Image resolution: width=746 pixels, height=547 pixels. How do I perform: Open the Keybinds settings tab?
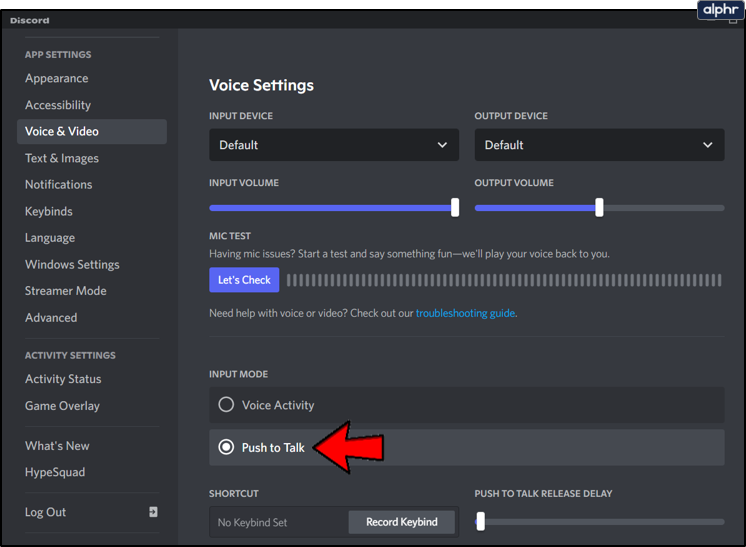49,211
